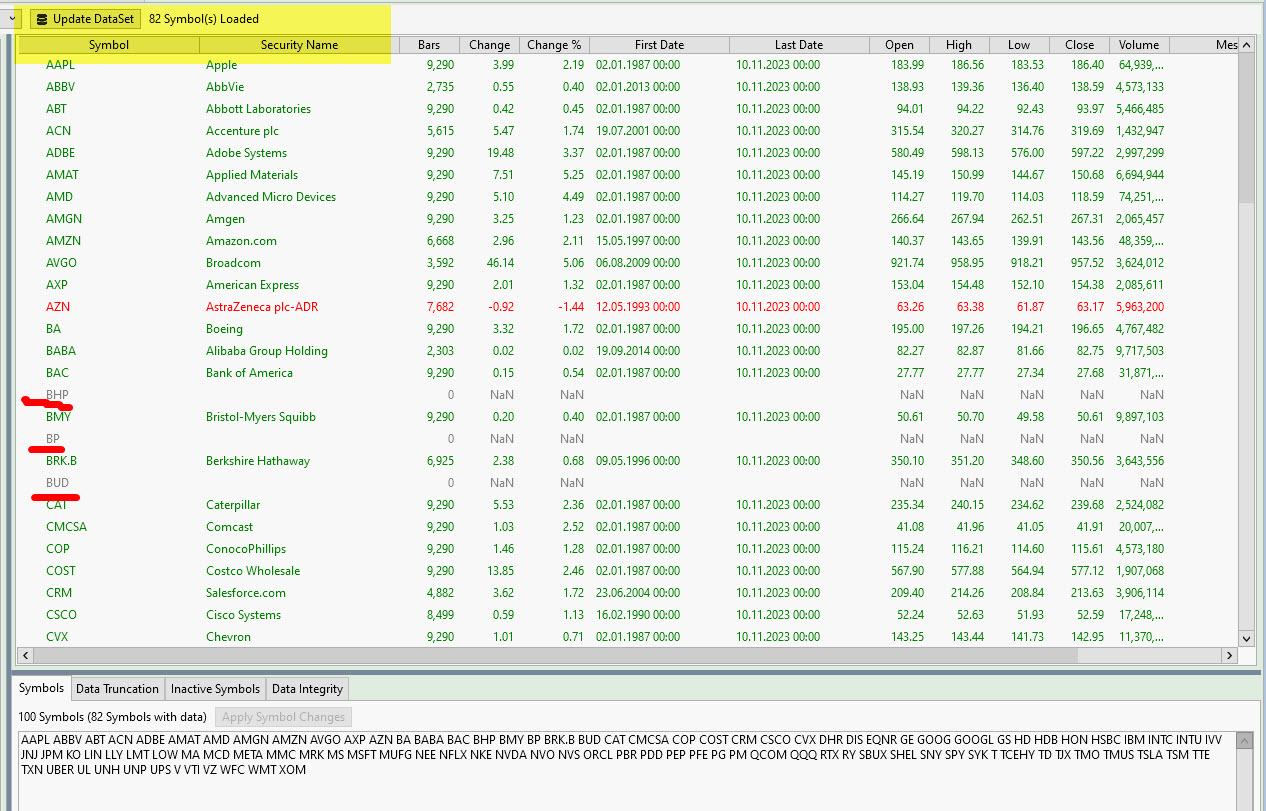1266x811 pixels.
Task: Open the Symbols tab
Action: click(x=41, y=688)
